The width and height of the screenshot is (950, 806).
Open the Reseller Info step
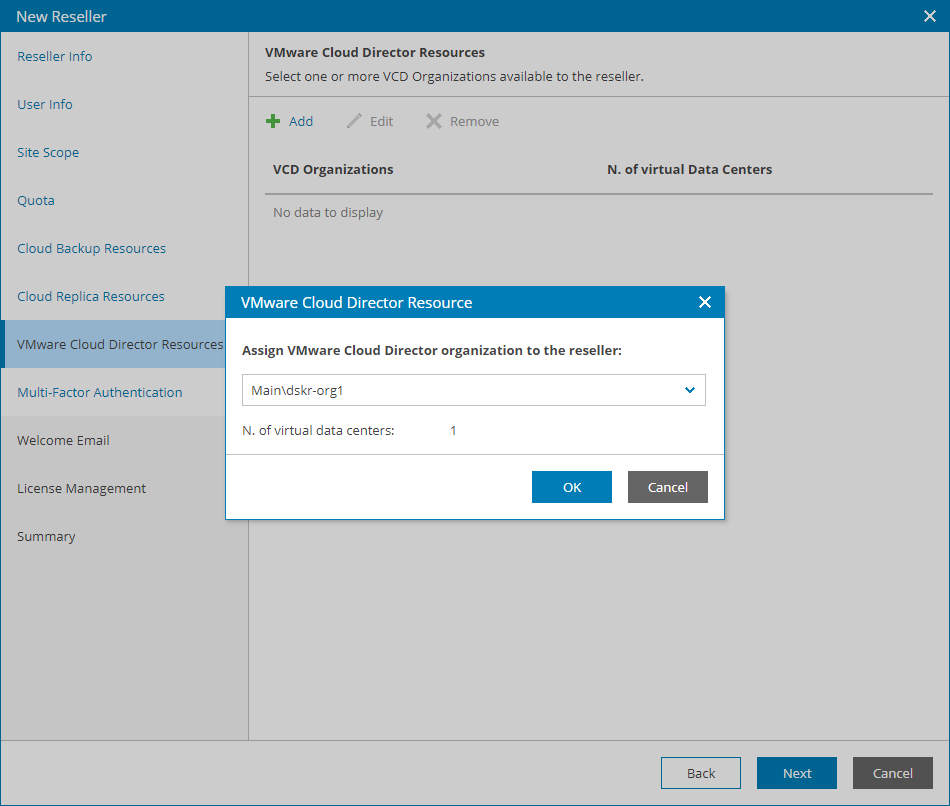(x=55, y=56)
